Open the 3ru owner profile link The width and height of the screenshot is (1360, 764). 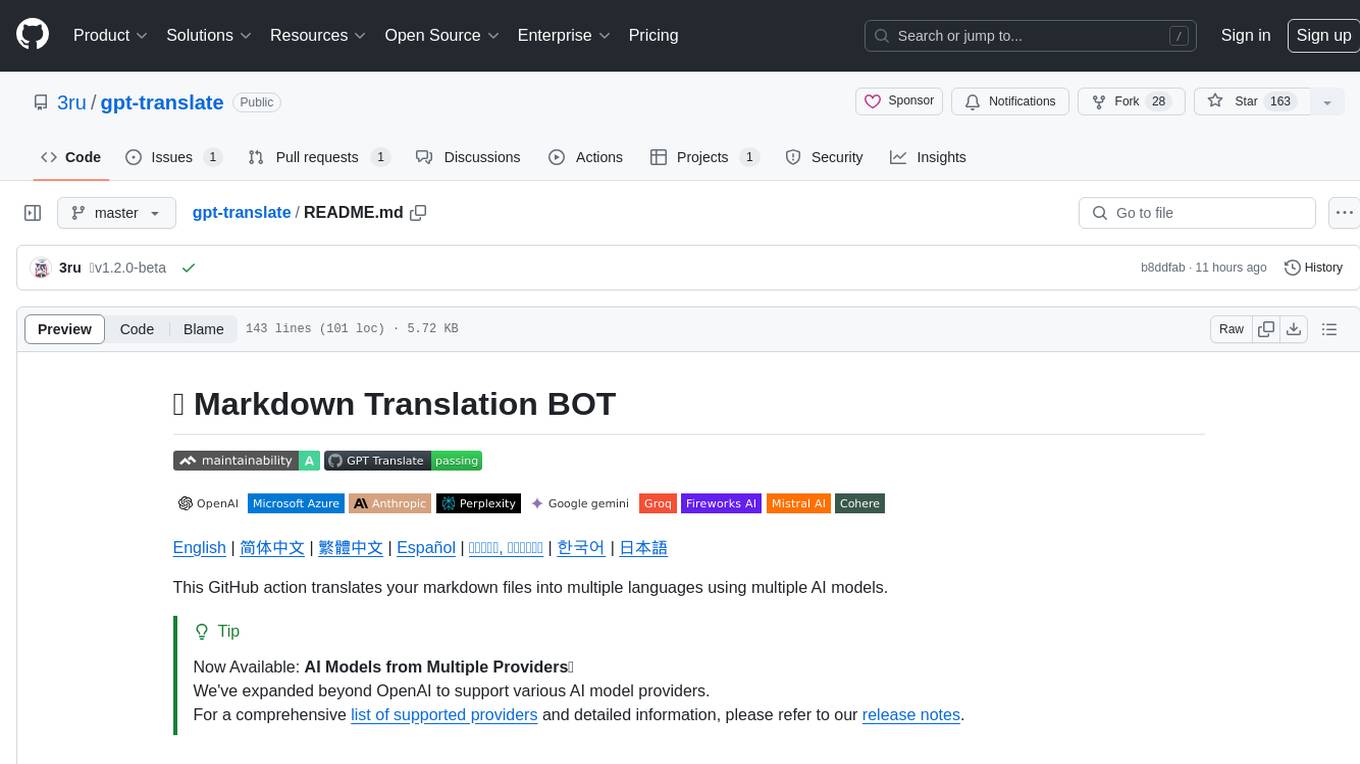(71, 102)
